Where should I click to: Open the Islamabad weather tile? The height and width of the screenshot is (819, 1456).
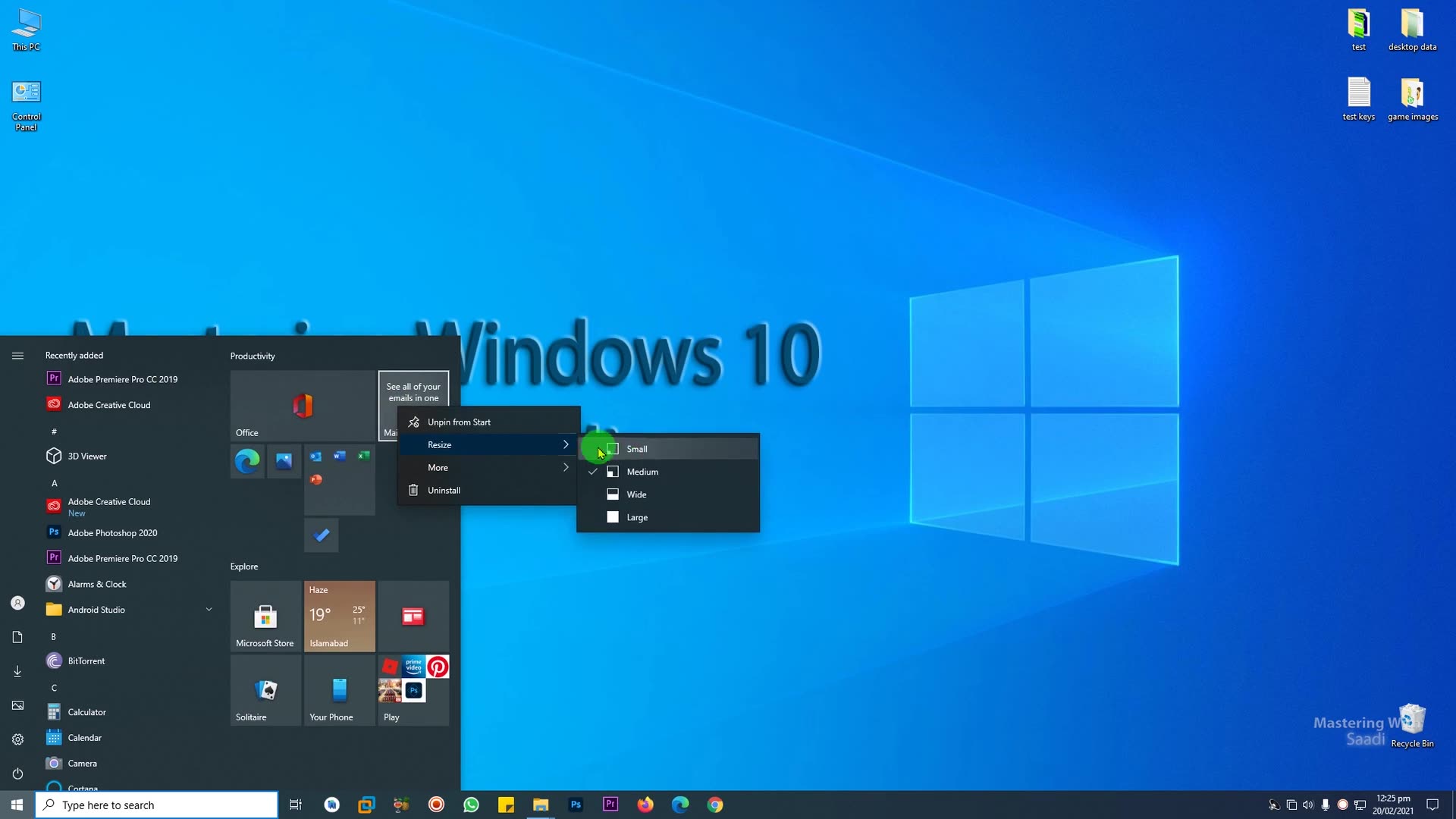[x=338, y=616]
